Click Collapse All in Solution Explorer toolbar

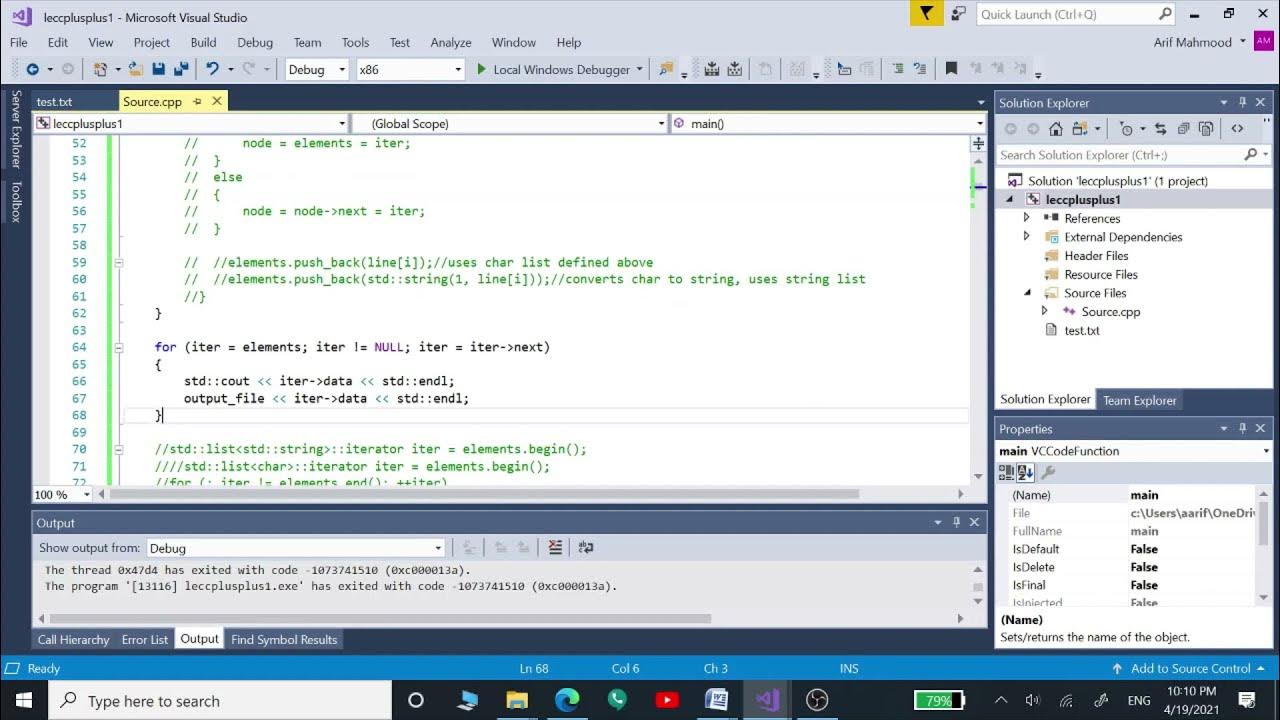[1183, 128]
